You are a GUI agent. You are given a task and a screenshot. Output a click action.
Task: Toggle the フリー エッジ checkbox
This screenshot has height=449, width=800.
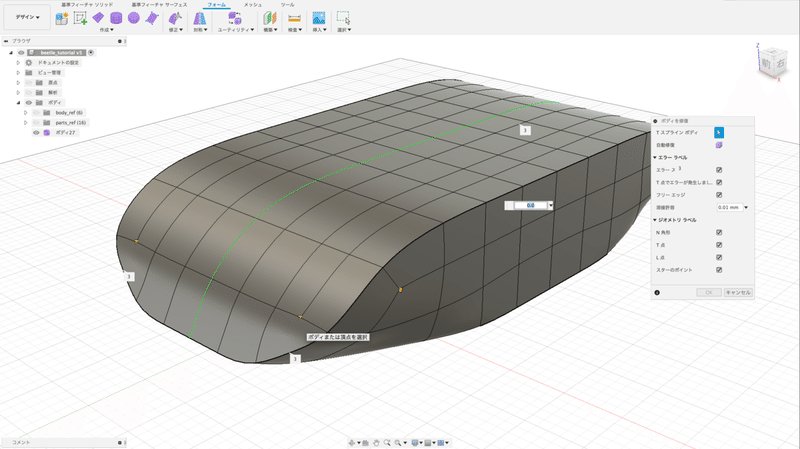[719, 195]
